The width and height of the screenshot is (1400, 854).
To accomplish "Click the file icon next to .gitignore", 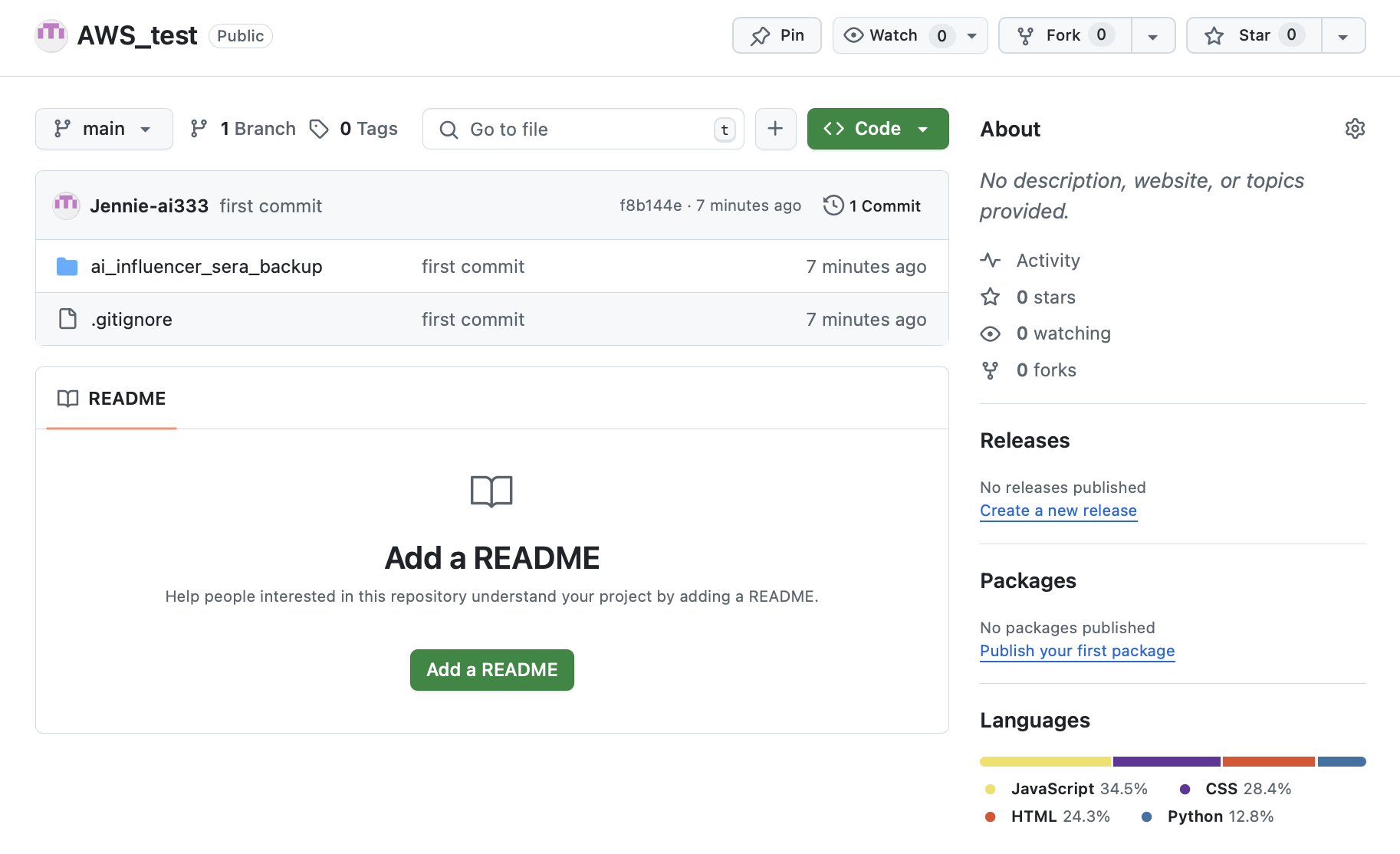I will tap(67, 319).
